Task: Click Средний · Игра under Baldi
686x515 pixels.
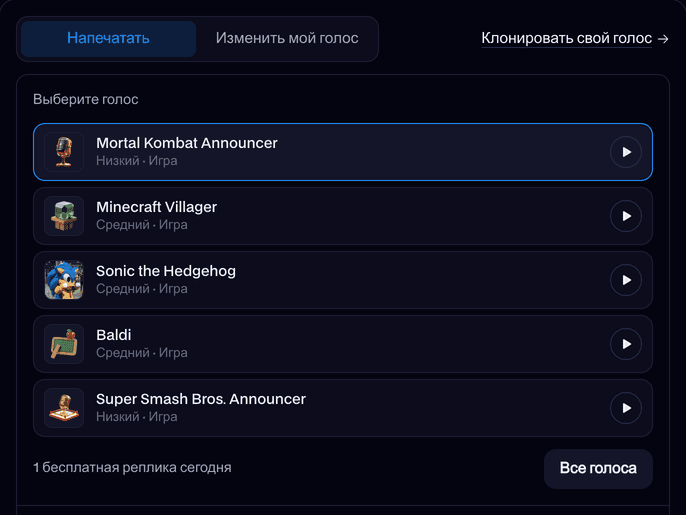Action: 142,353
